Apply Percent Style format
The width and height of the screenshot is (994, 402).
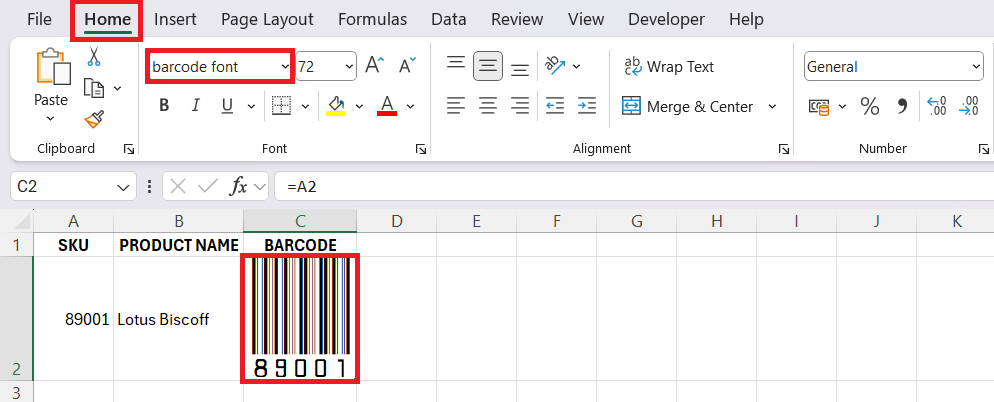[x=870, y=107]
